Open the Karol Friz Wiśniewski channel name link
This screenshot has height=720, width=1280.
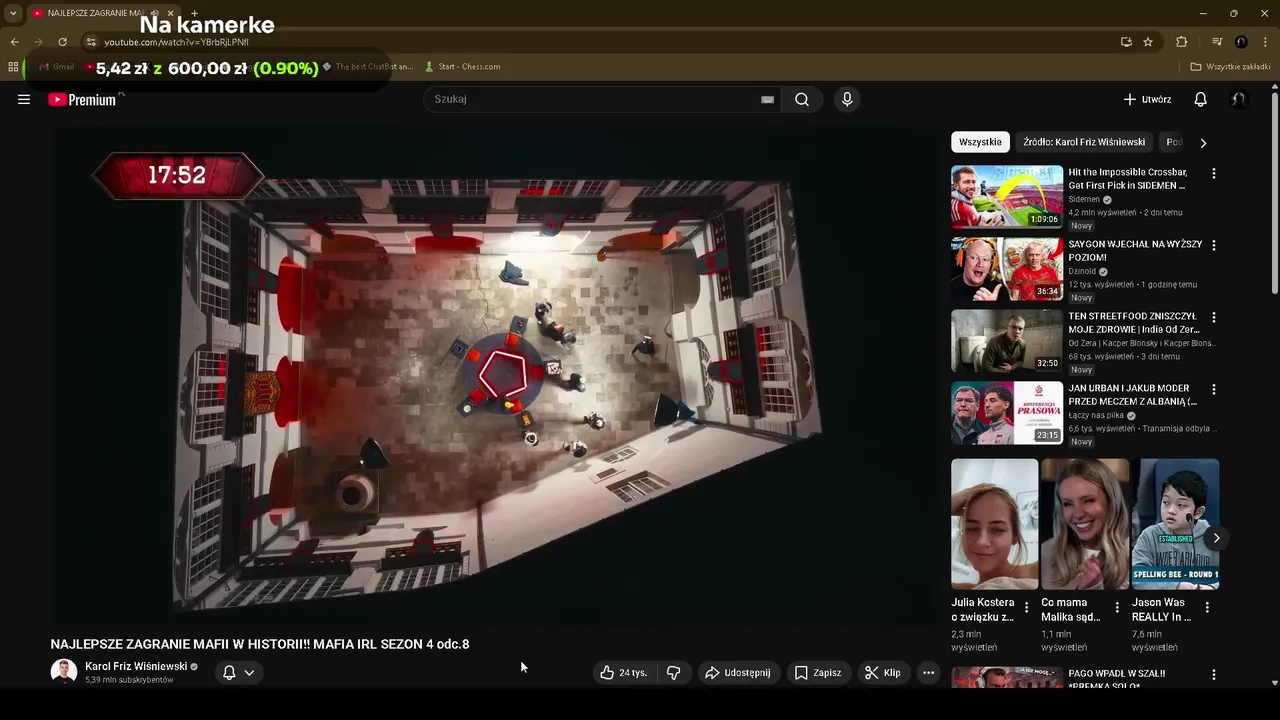(136, 666)
